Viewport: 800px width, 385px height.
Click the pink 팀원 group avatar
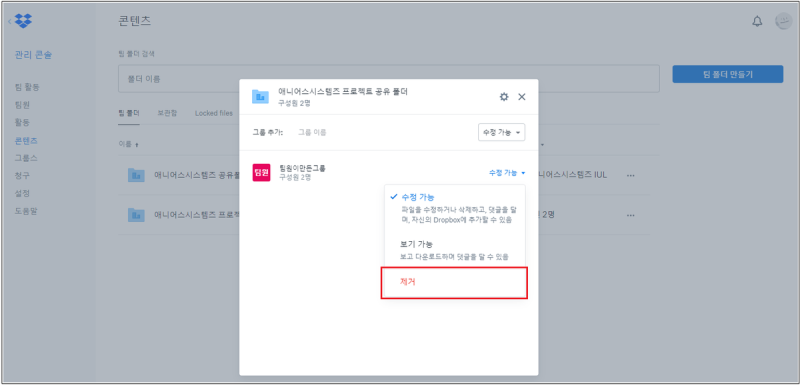tap(261, 173)
